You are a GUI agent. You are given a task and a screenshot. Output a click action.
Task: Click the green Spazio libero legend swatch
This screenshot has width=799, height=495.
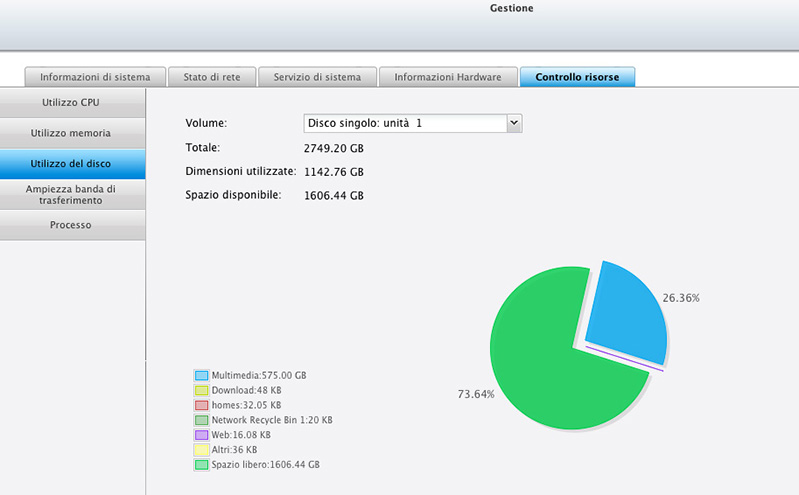(201, 465)
